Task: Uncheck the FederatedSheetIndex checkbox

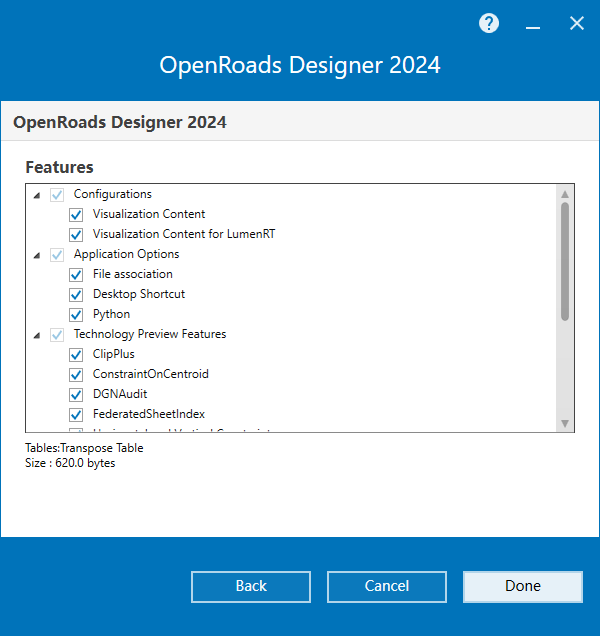Action: [76, 415]
